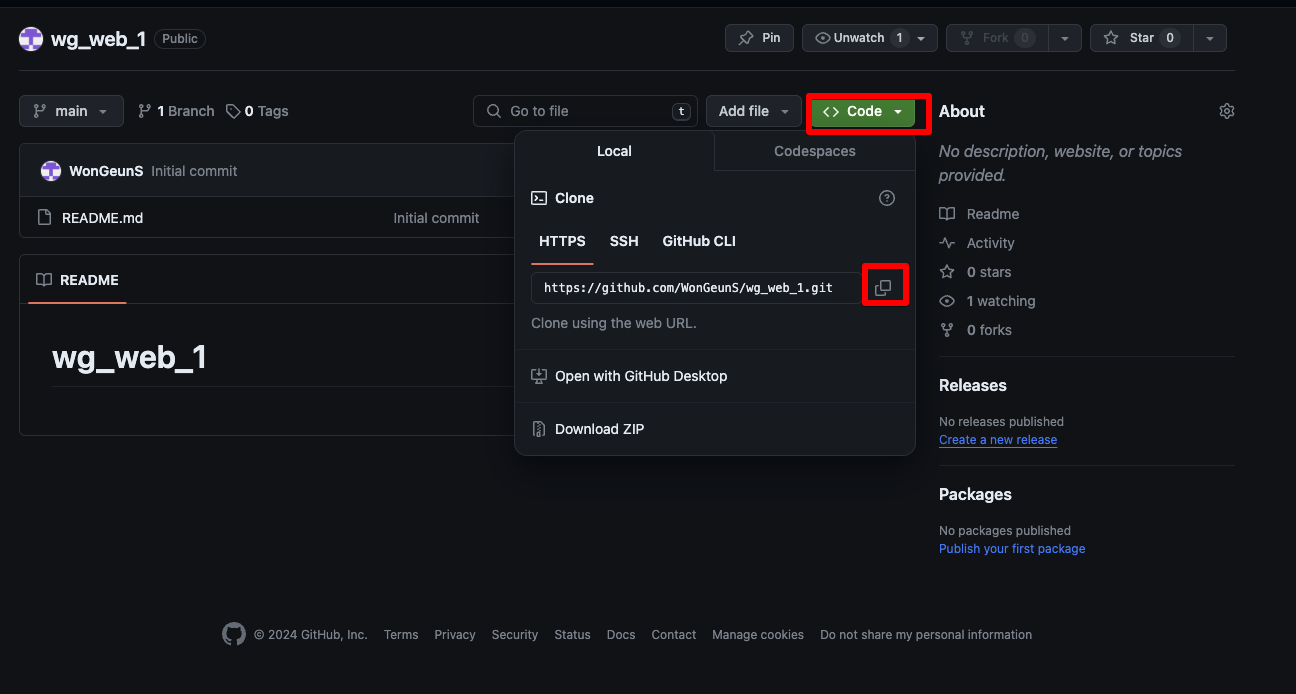
Task: Click Initial commit in the README.md row
Action: tap(436, 217)
